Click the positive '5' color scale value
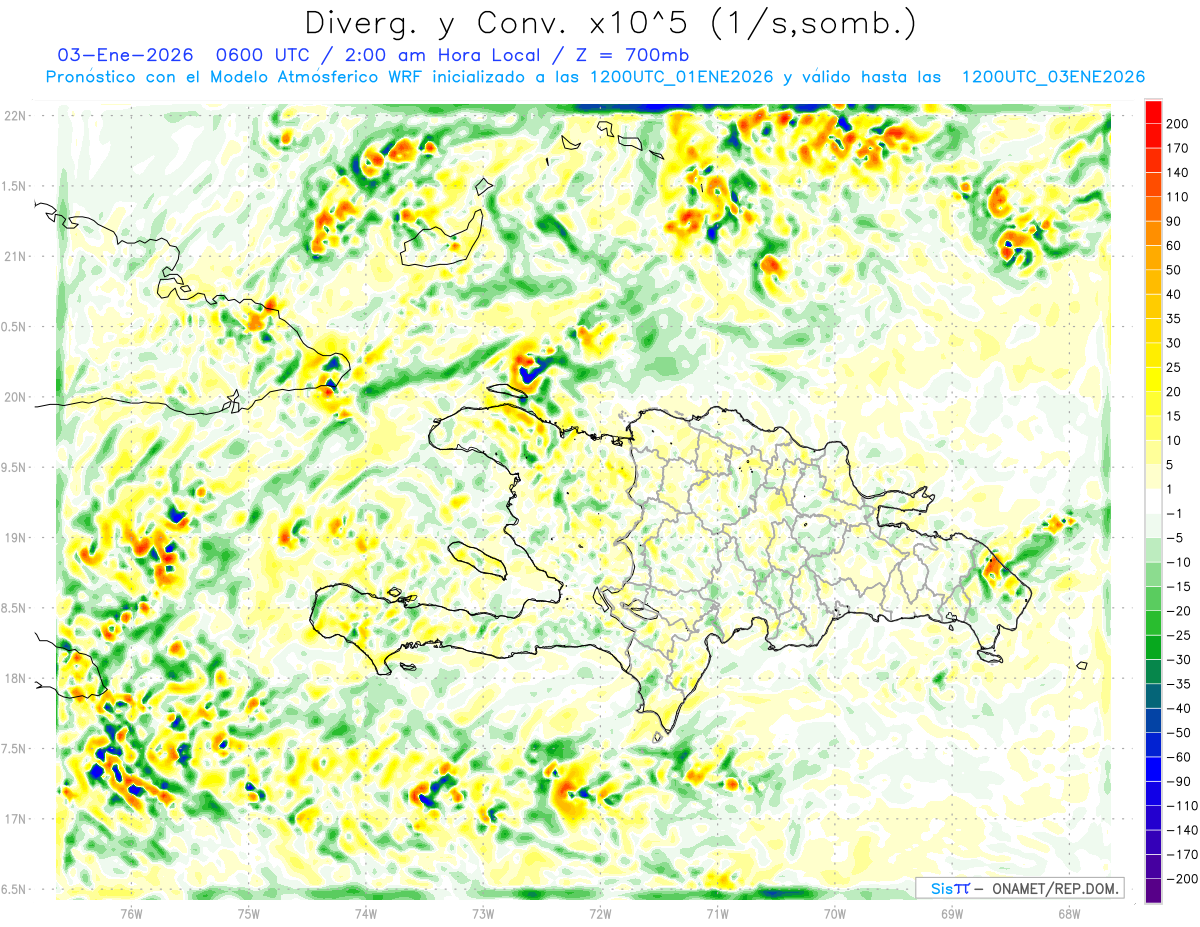The width and height of the screenshot is (1200, 927). point(1171,465)
